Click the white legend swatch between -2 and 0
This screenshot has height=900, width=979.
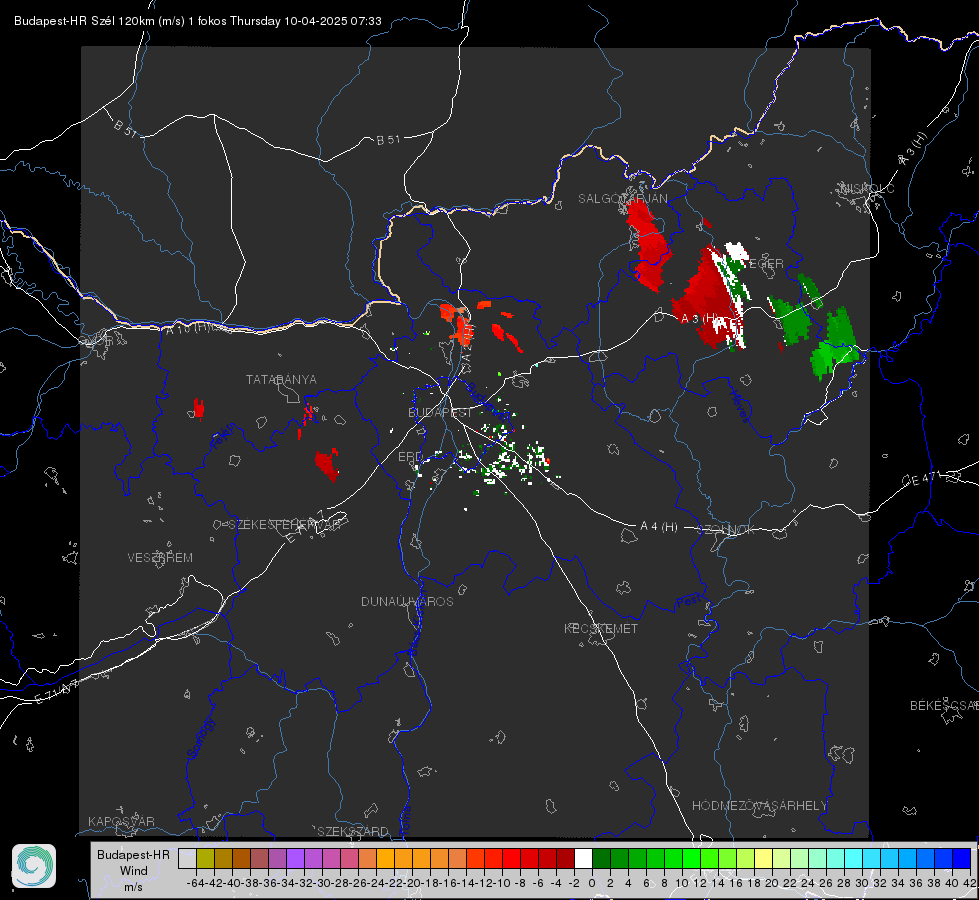click(x=583, y=858)
